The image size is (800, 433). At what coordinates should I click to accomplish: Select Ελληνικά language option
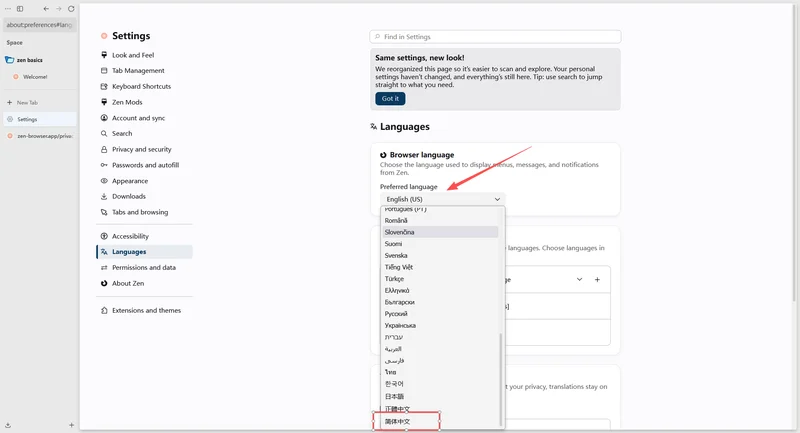click(x=440, y=291)
